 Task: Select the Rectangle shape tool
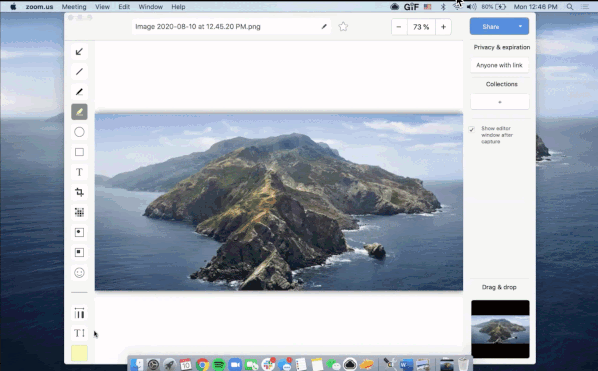[x=79, y=152]
